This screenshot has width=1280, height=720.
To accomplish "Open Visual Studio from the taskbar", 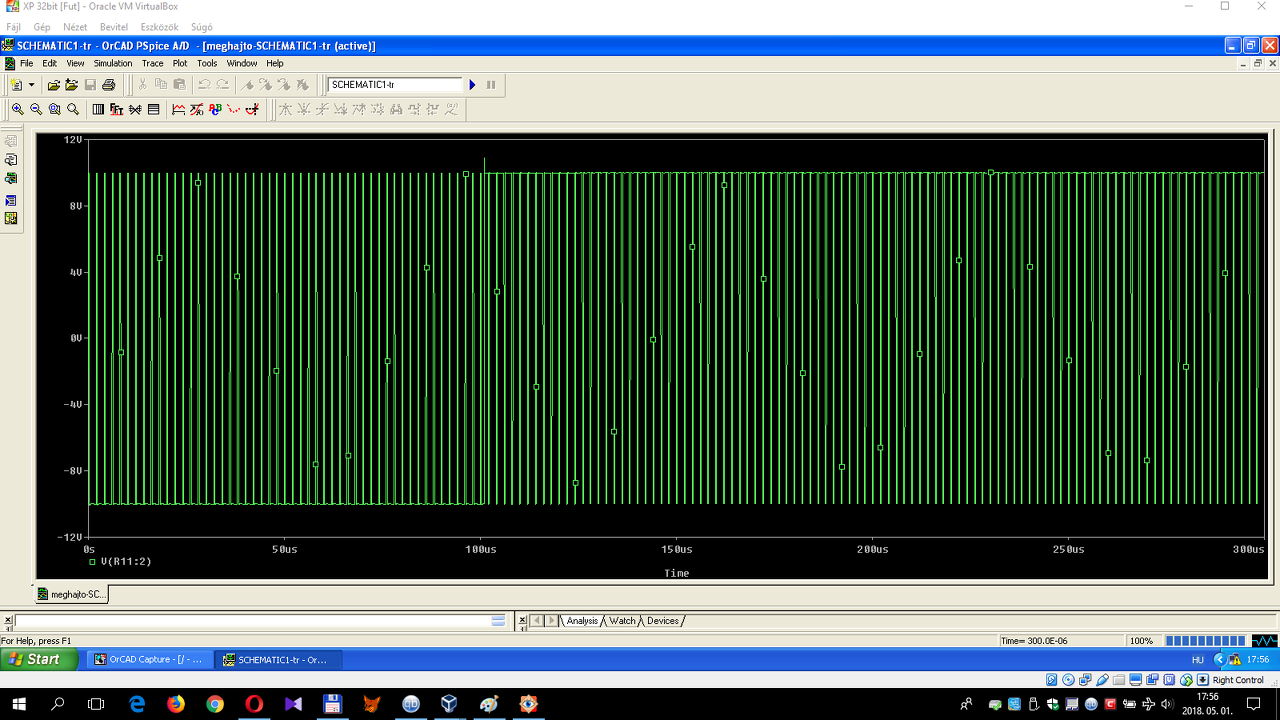I will (x=293, y=704).
